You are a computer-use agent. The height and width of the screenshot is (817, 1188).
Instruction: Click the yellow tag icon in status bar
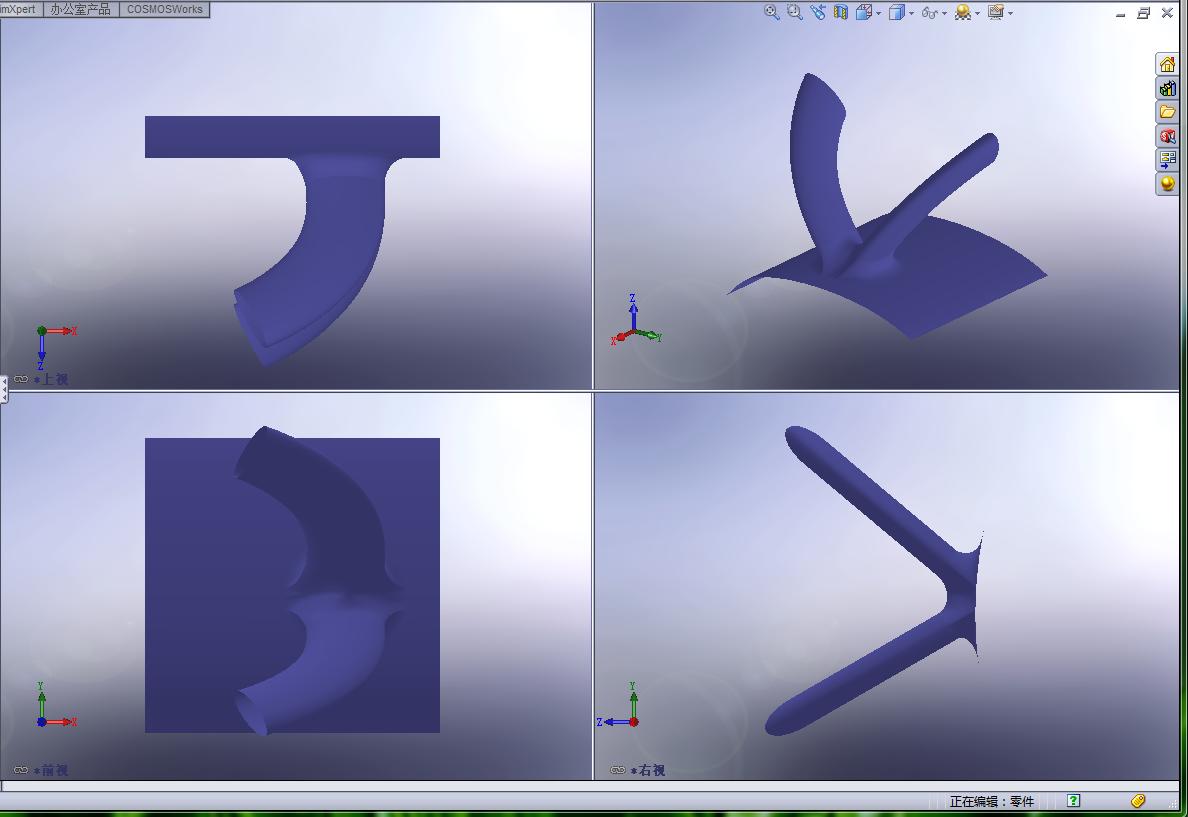[1137, 800]
